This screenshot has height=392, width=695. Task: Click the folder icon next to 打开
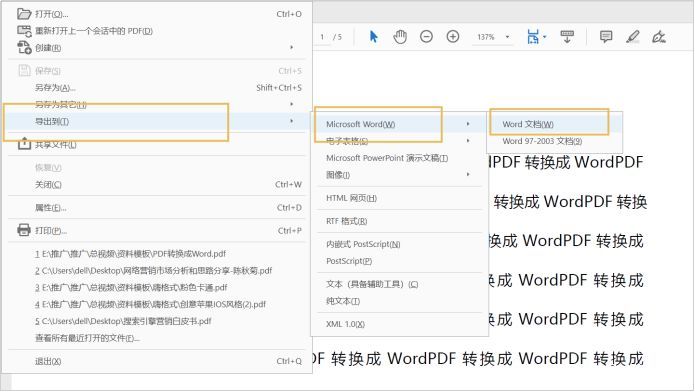click(24, 14)
